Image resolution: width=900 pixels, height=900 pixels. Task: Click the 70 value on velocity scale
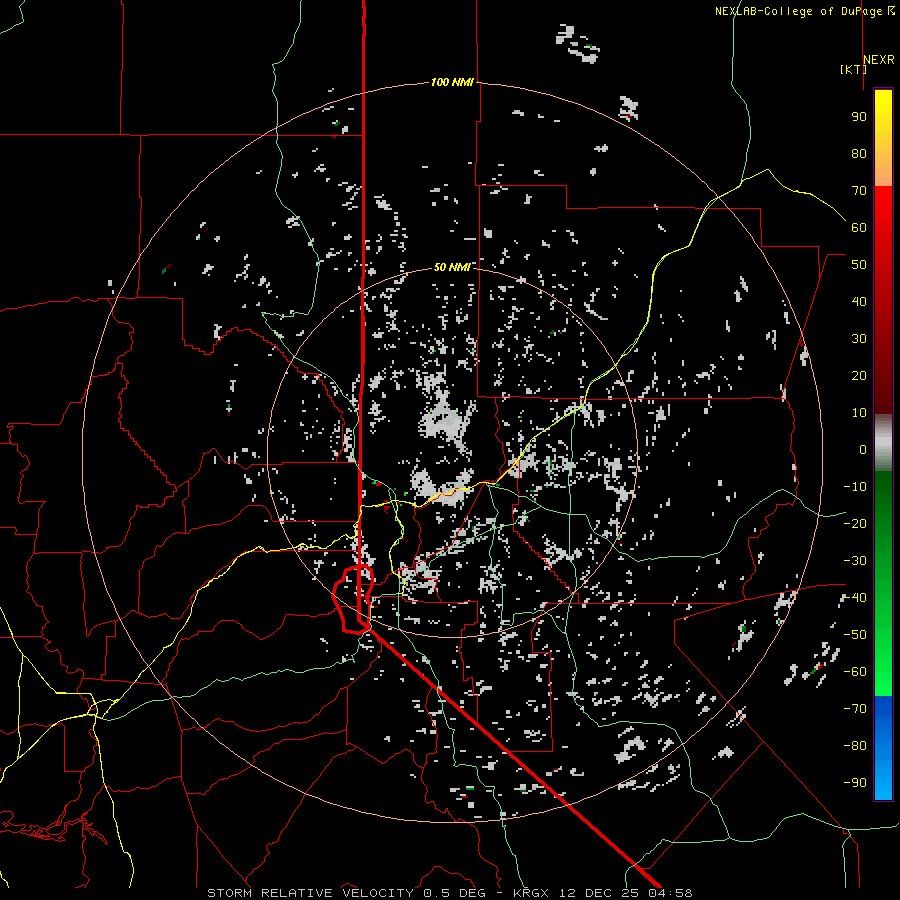[859, 191]
